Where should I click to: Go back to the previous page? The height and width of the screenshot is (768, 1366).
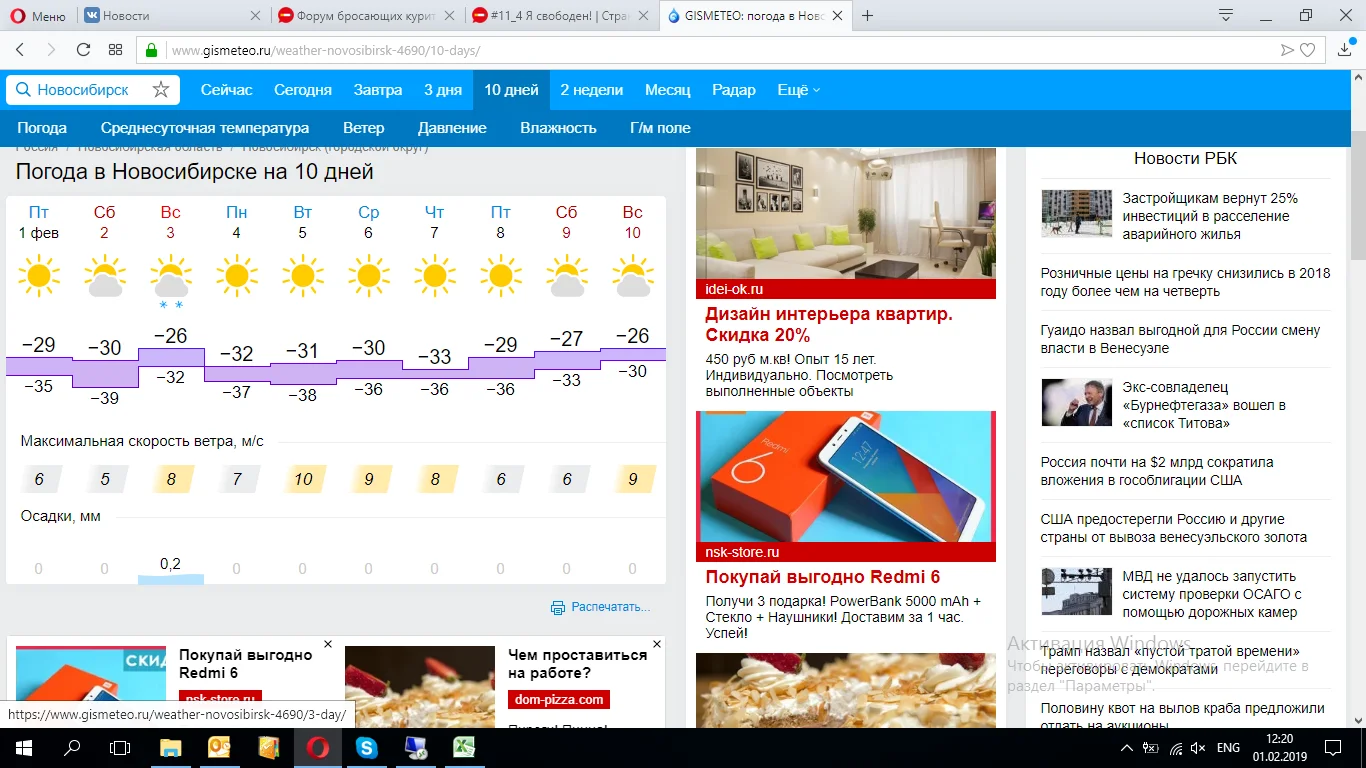tap(20, 50)
